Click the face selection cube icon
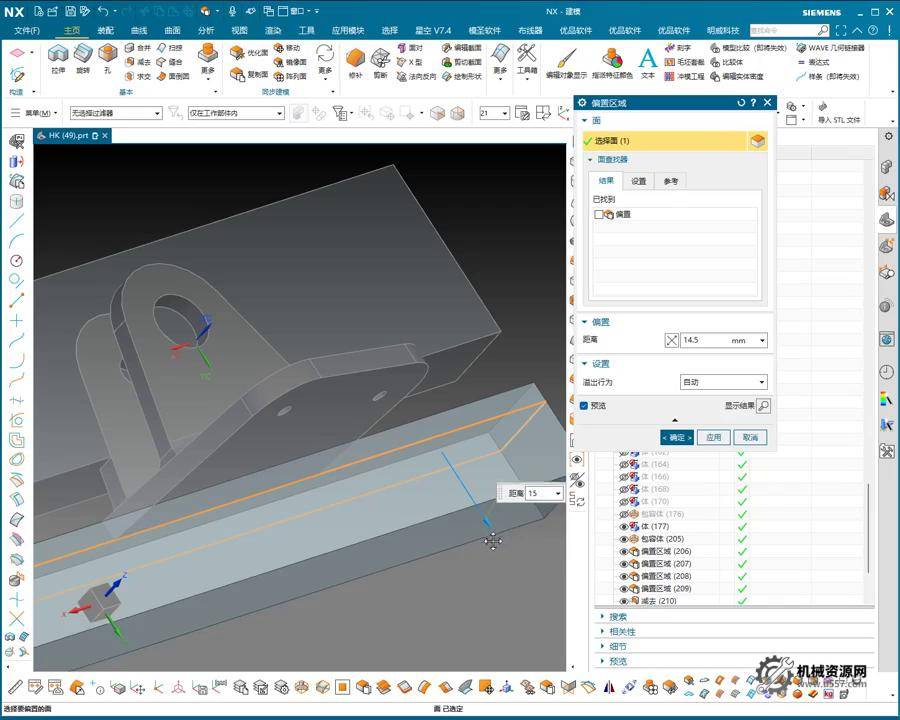Viewport: 900px width, 720px height. pos(758,142)
